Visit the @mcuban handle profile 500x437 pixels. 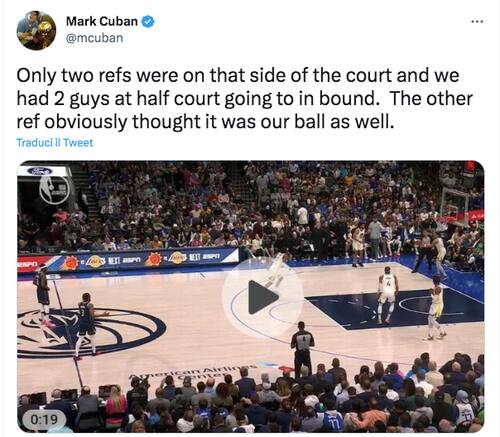pos(94,38)
